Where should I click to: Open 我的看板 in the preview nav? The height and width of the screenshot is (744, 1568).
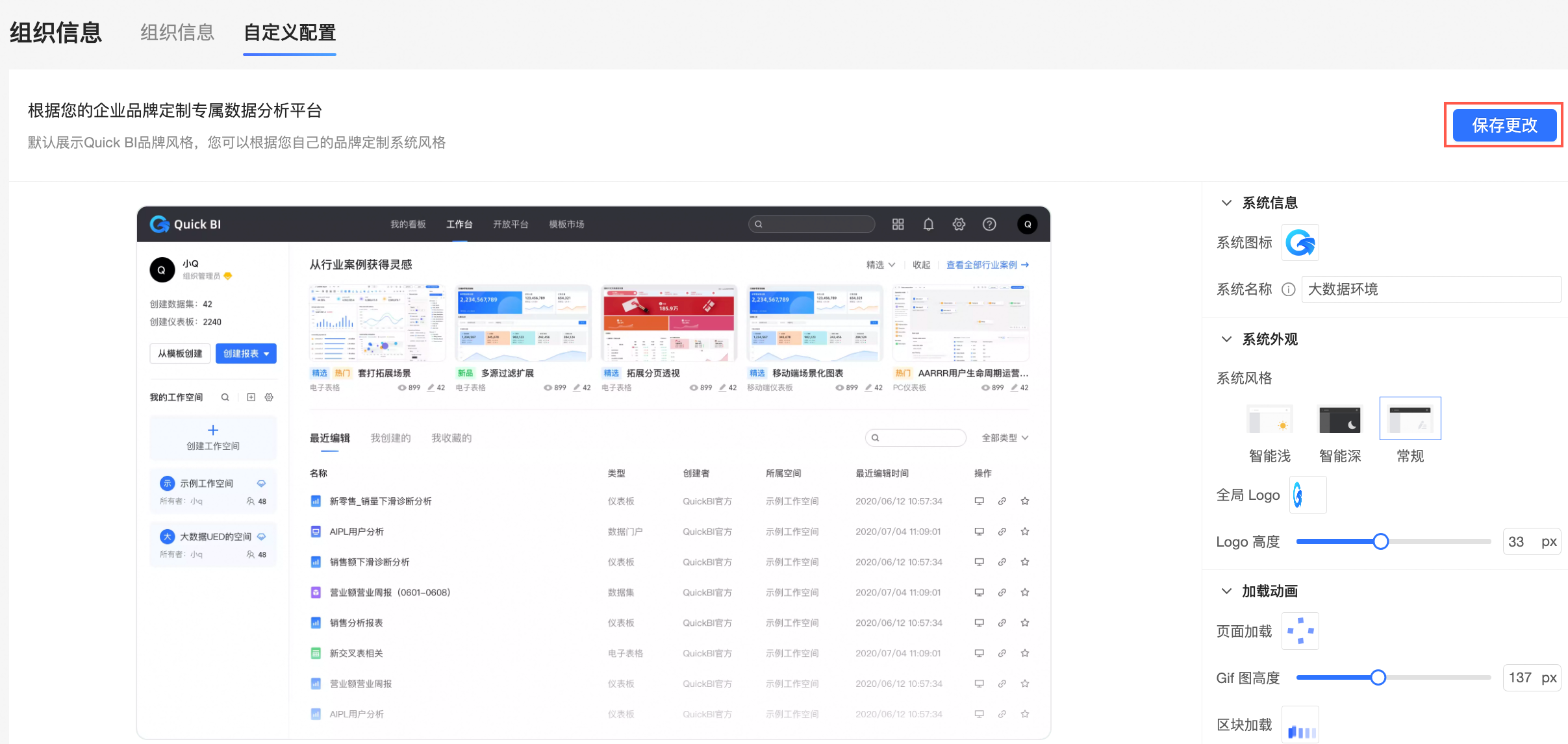[x=408, y=224]
